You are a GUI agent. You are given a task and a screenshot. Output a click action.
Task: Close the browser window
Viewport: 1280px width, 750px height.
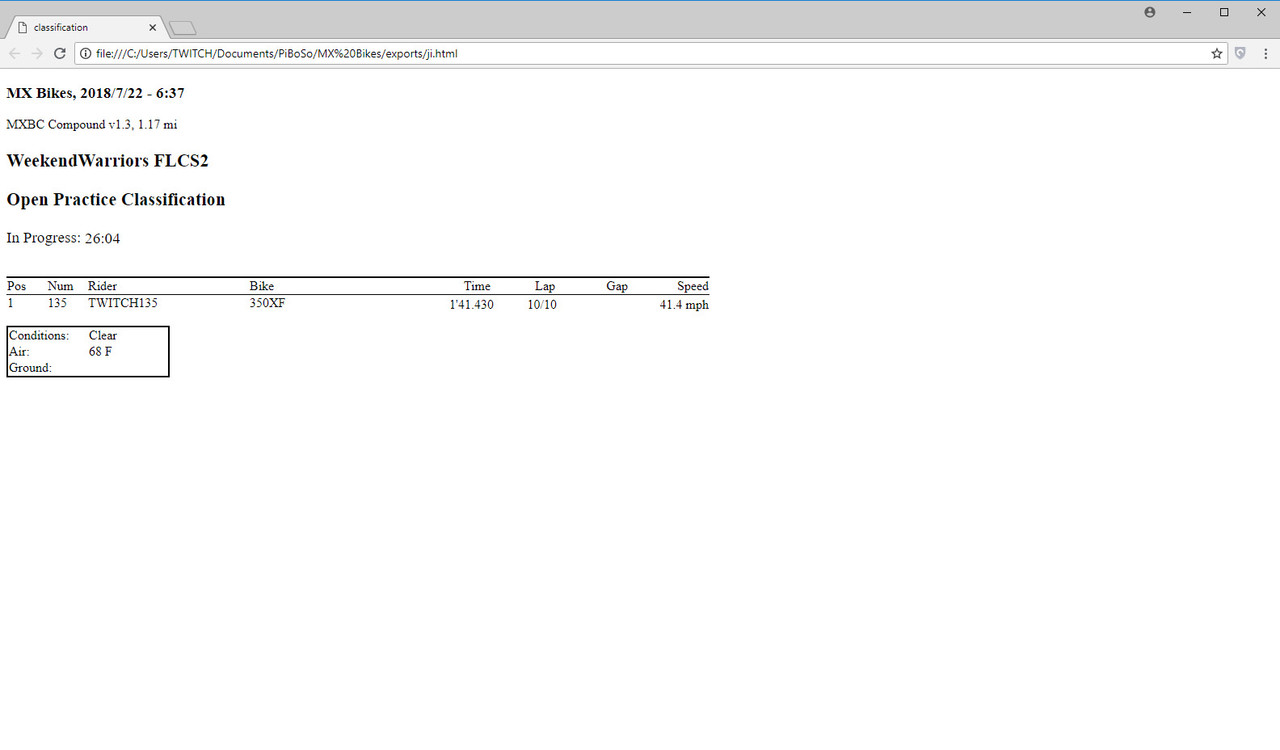[x=1261, y=12]
